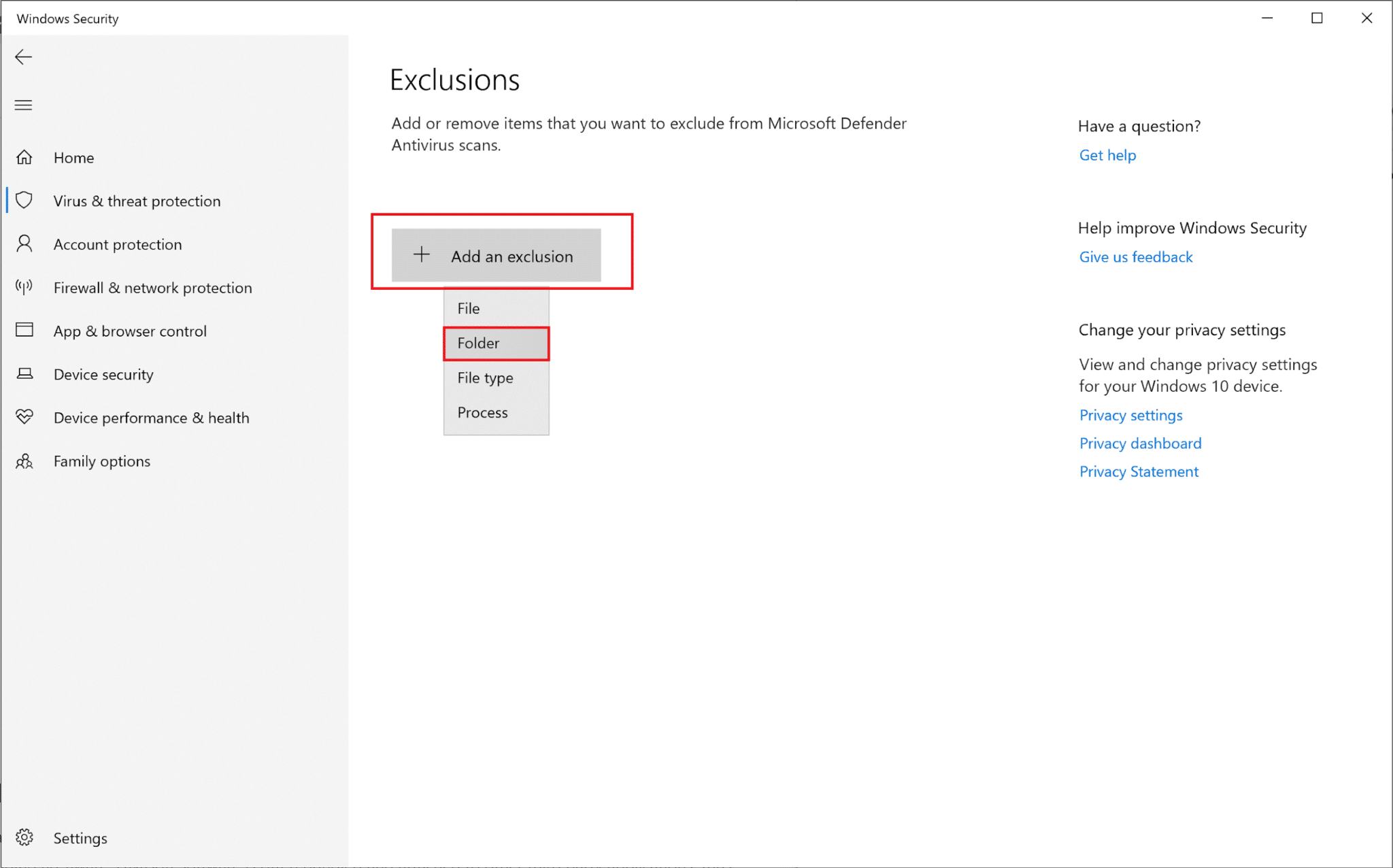Open the Get help link
The image size is (1393, 868).
1107,155
